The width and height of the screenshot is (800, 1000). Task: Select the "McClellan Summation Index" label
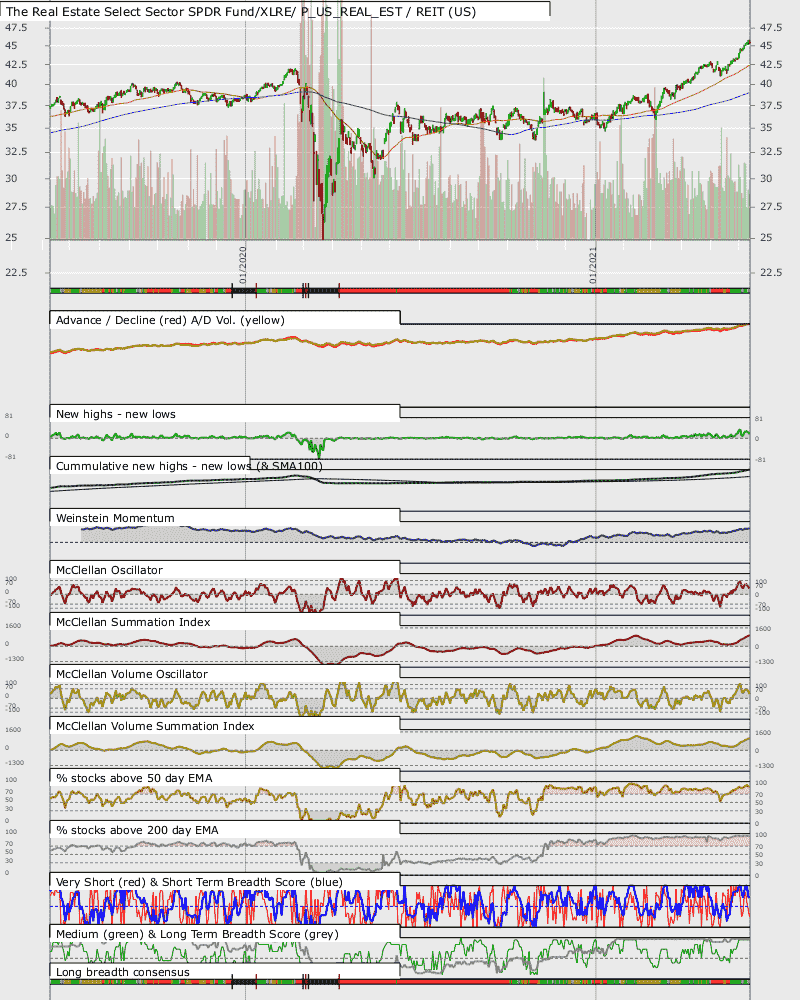(133, 622)
